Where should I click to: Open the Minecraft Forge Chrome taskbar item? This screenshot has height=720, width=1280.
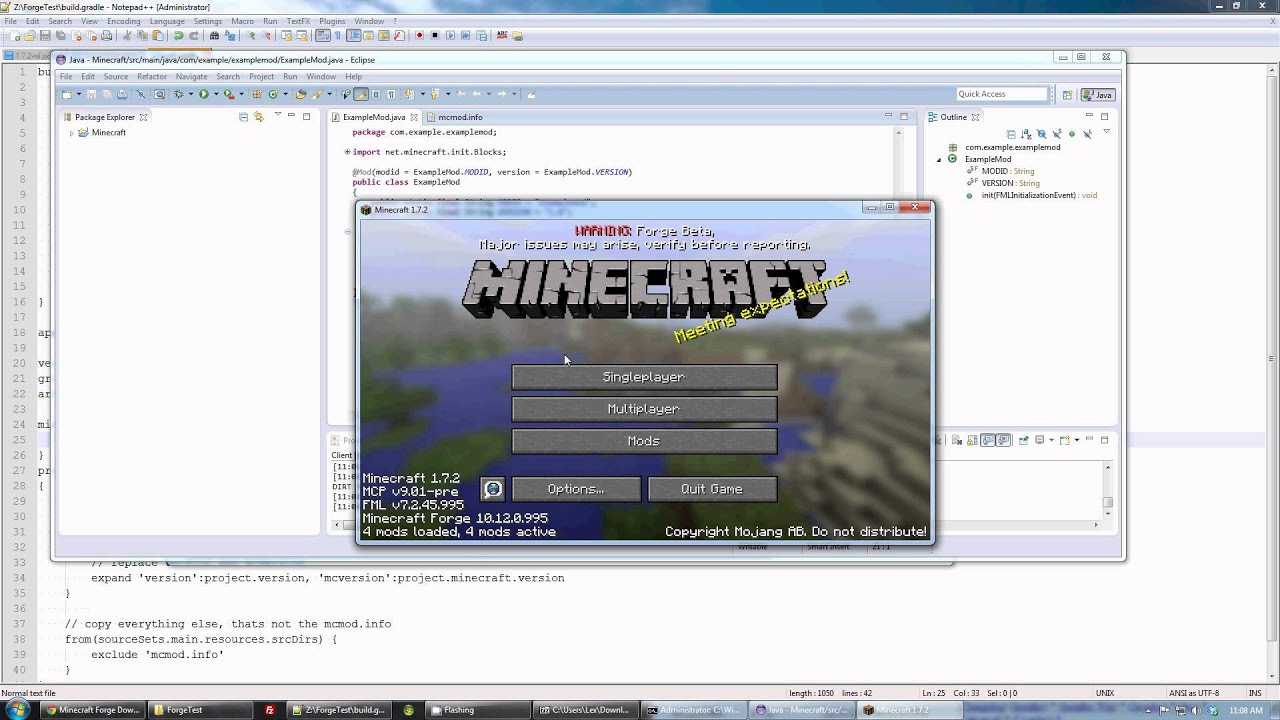pyautogui.click(x=93, y=710)
